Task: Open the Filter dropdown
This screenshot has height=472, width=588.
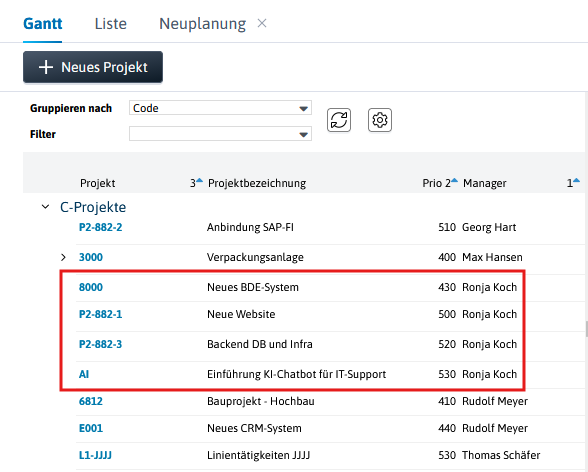Action: click(x=220, y=134)
